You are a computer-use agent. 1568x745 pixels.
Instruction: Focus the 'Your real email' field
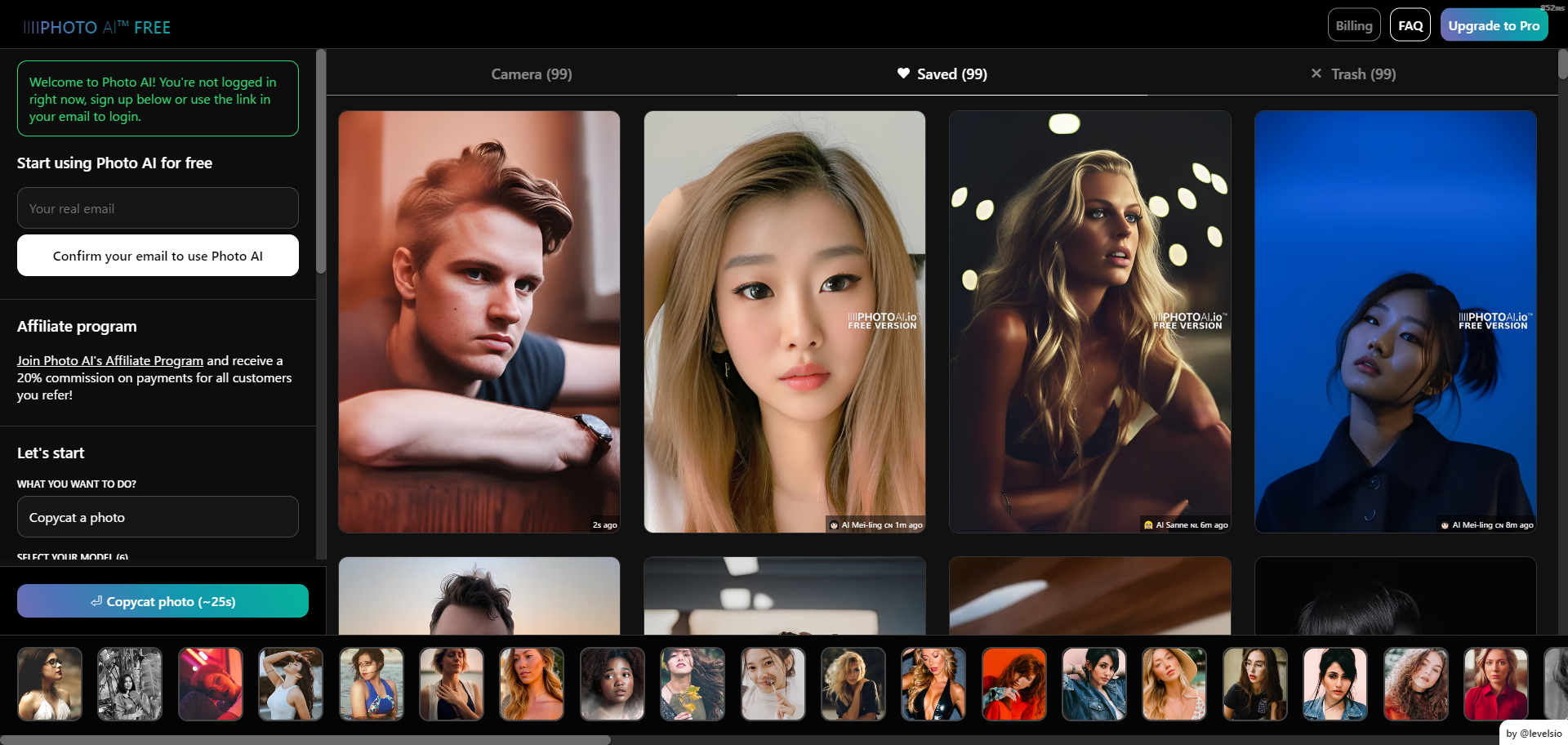[158, 208]
